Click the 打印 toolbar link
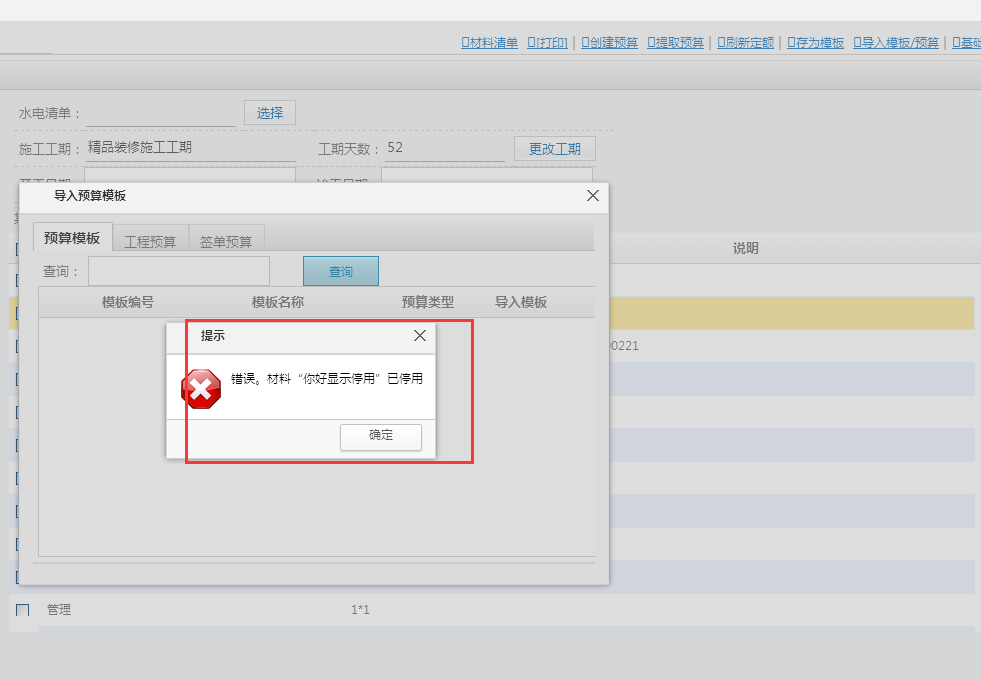981x680 pixels. pos(548,43)
